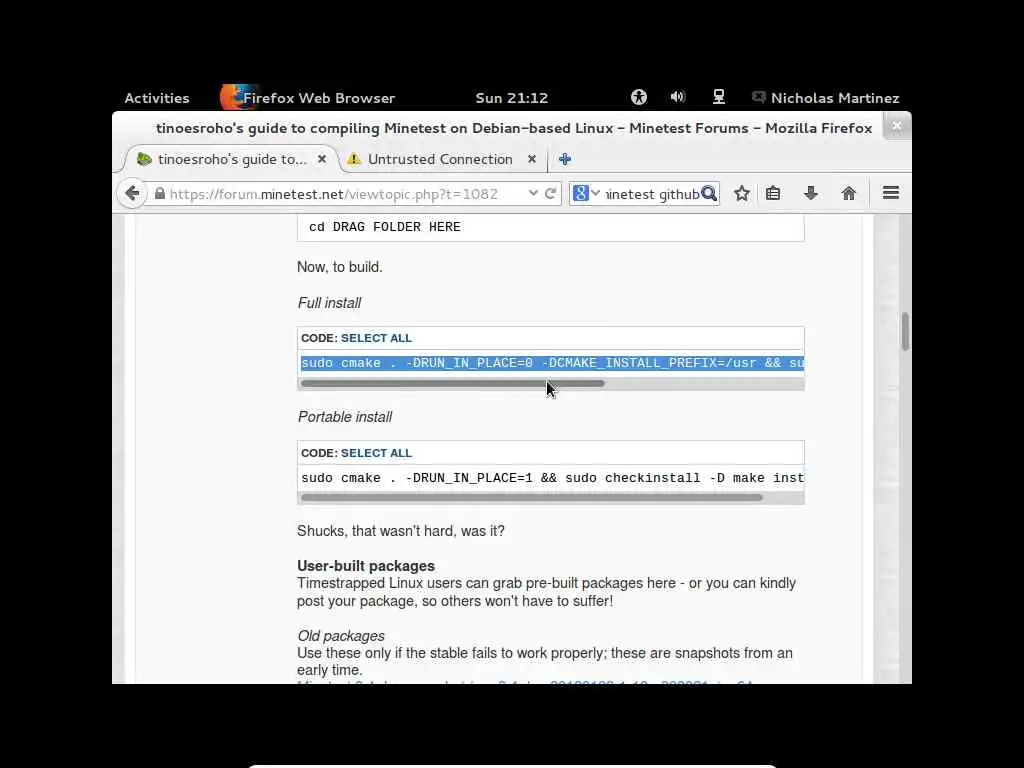Click the 'Portable install' heading
The width and height of the screenshot is (1024, 768).
coord(345,417)
